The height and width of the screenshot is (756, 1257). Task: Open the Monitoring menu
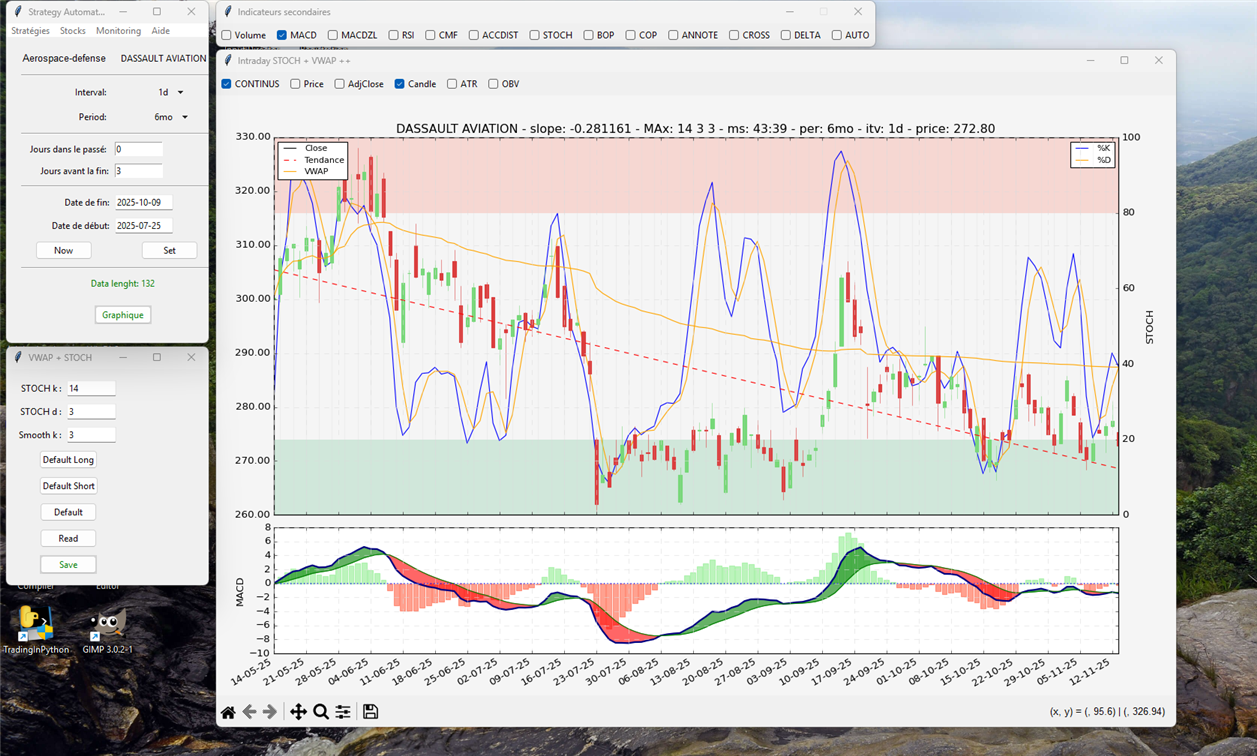tap(118, 31)
